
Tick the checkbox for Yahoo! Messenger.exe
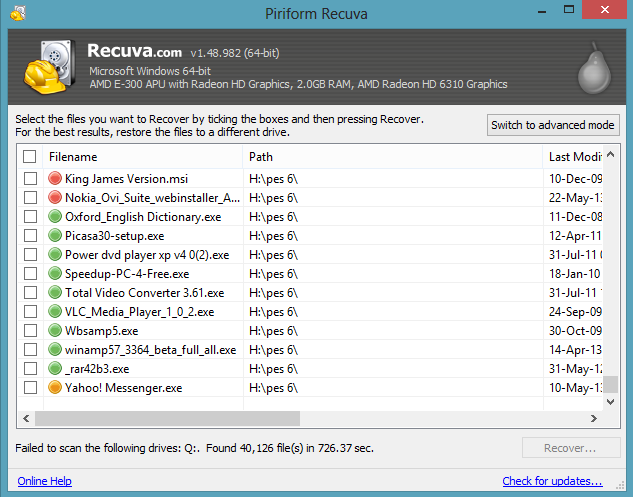[30, 387]
